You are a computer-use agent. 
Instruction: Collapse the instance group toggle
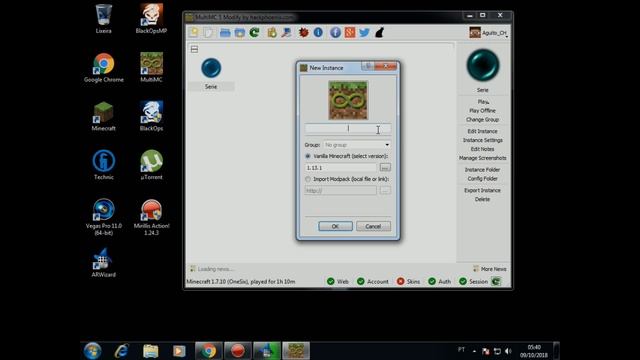coord(194,49)
